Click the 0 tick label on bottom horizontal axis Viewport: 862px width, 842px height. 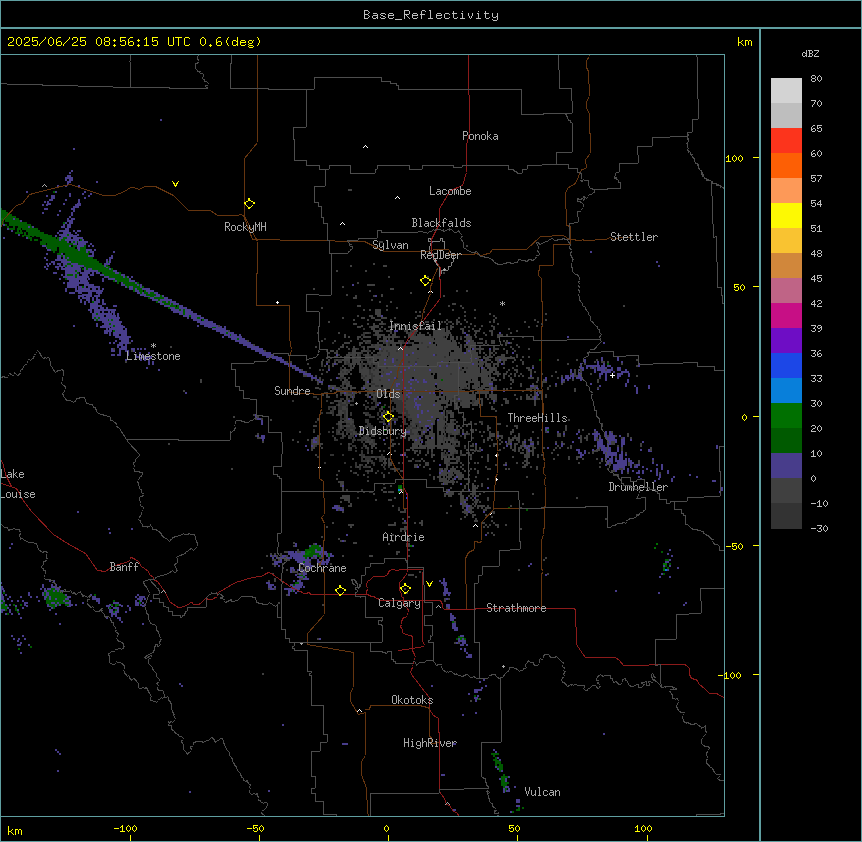[x=386, y=828]
